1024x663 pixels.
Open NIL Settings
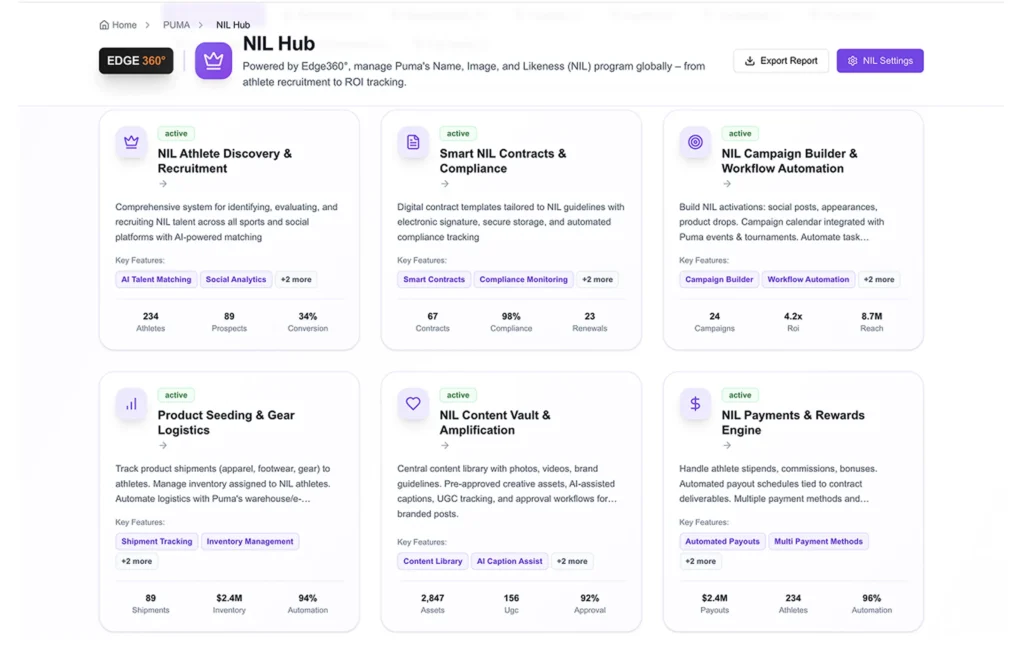pos(880,61)
